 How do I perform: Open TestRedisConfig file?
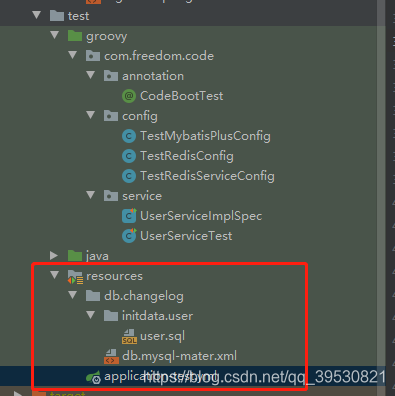tap(187, 156)
